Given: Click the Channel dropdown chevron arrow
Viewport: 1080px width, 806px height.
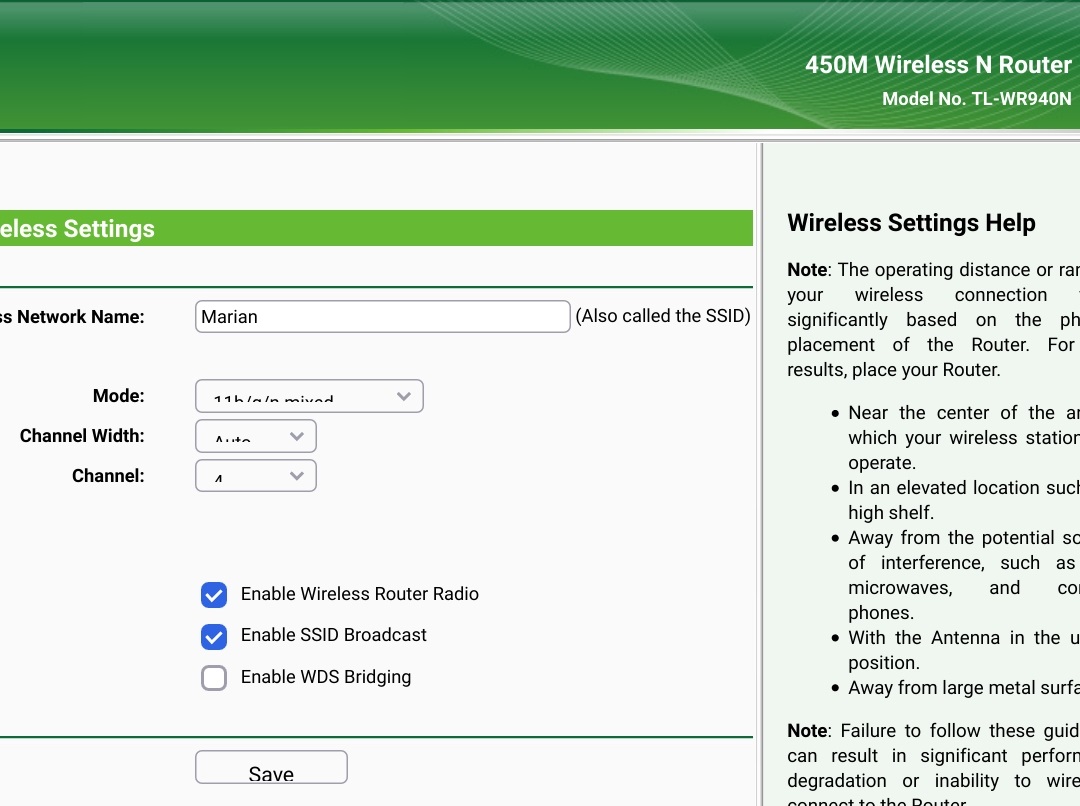Looking at the screenshot, I should pyautogui.click(x=296, y=476).
